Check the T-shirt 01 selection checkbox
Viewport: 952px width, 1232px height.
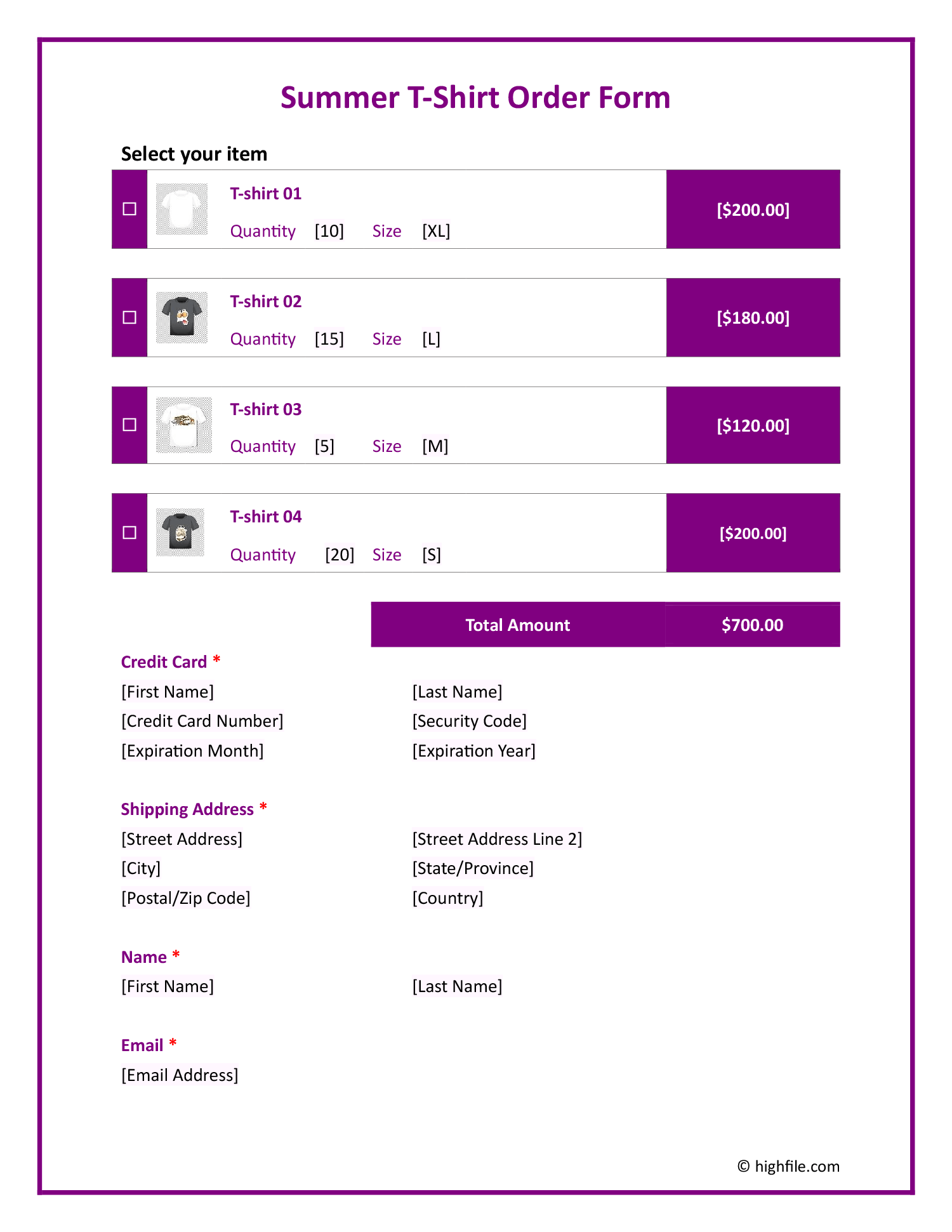point(129,209)
